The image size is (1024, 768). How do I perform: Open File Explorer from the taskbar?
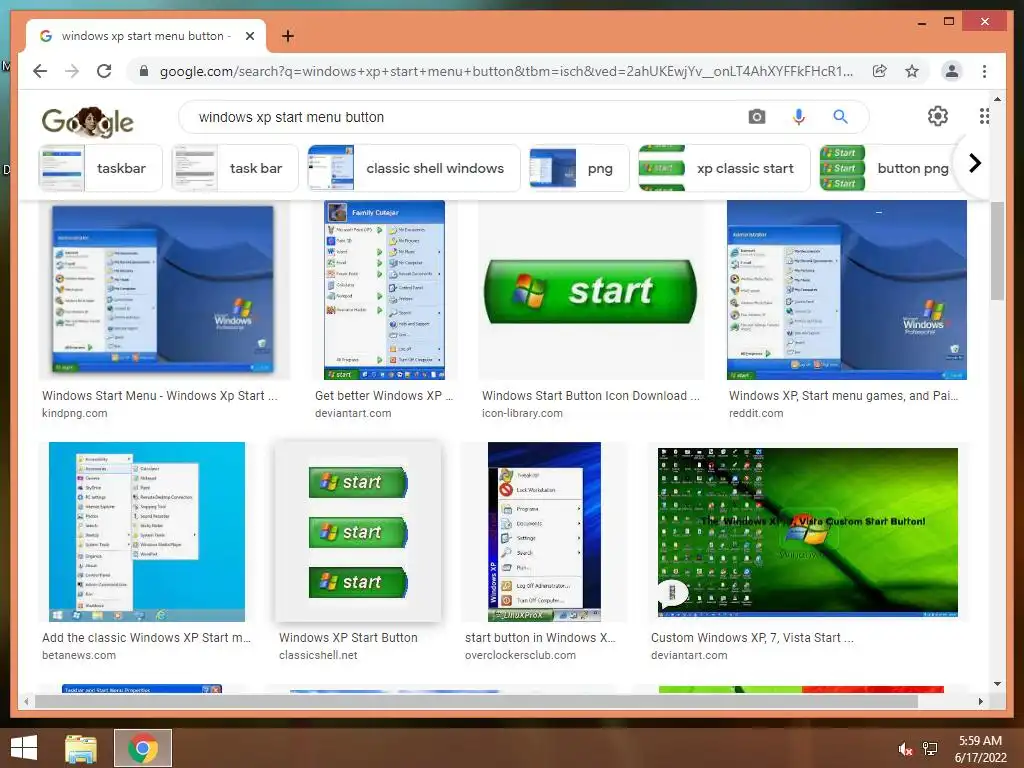[x=81, y=748]
